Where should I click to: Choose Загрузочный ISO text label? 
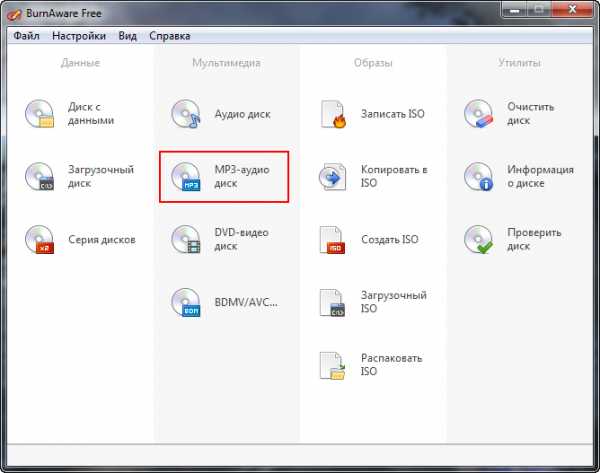[x=394, y=302]
